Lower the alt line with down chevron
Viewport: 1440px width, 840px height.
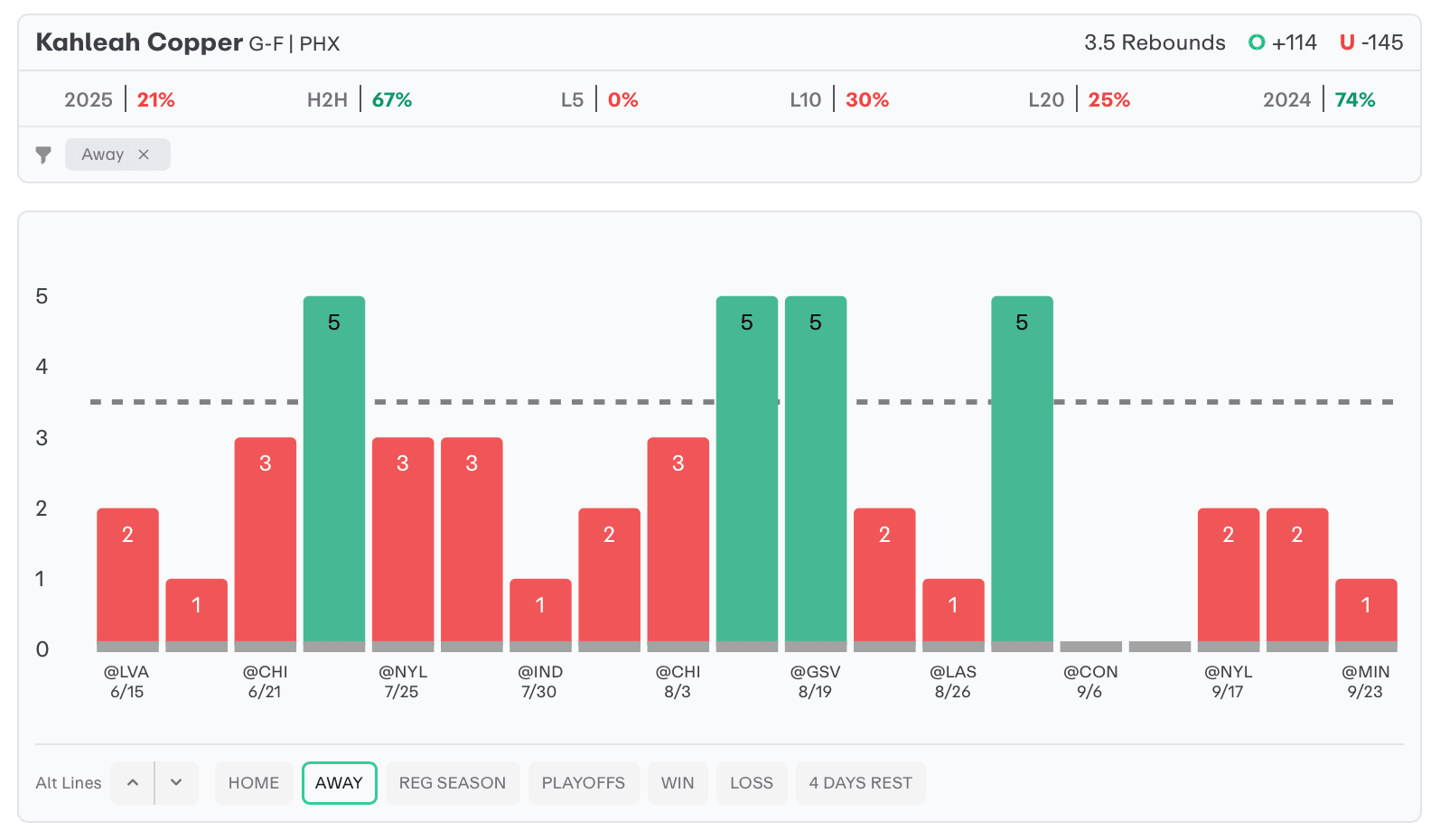point(176,782)
